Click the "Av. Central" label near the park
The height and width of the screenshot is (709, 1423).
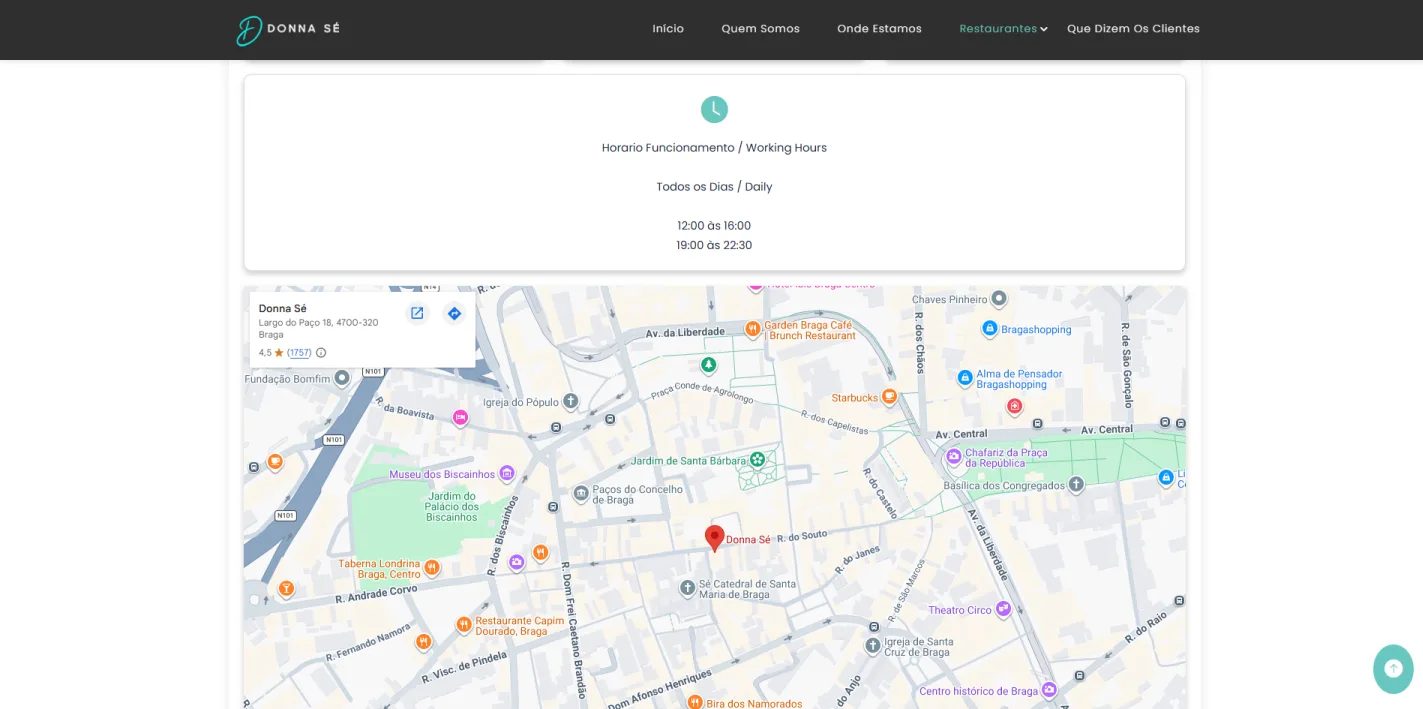click(961, 434)
